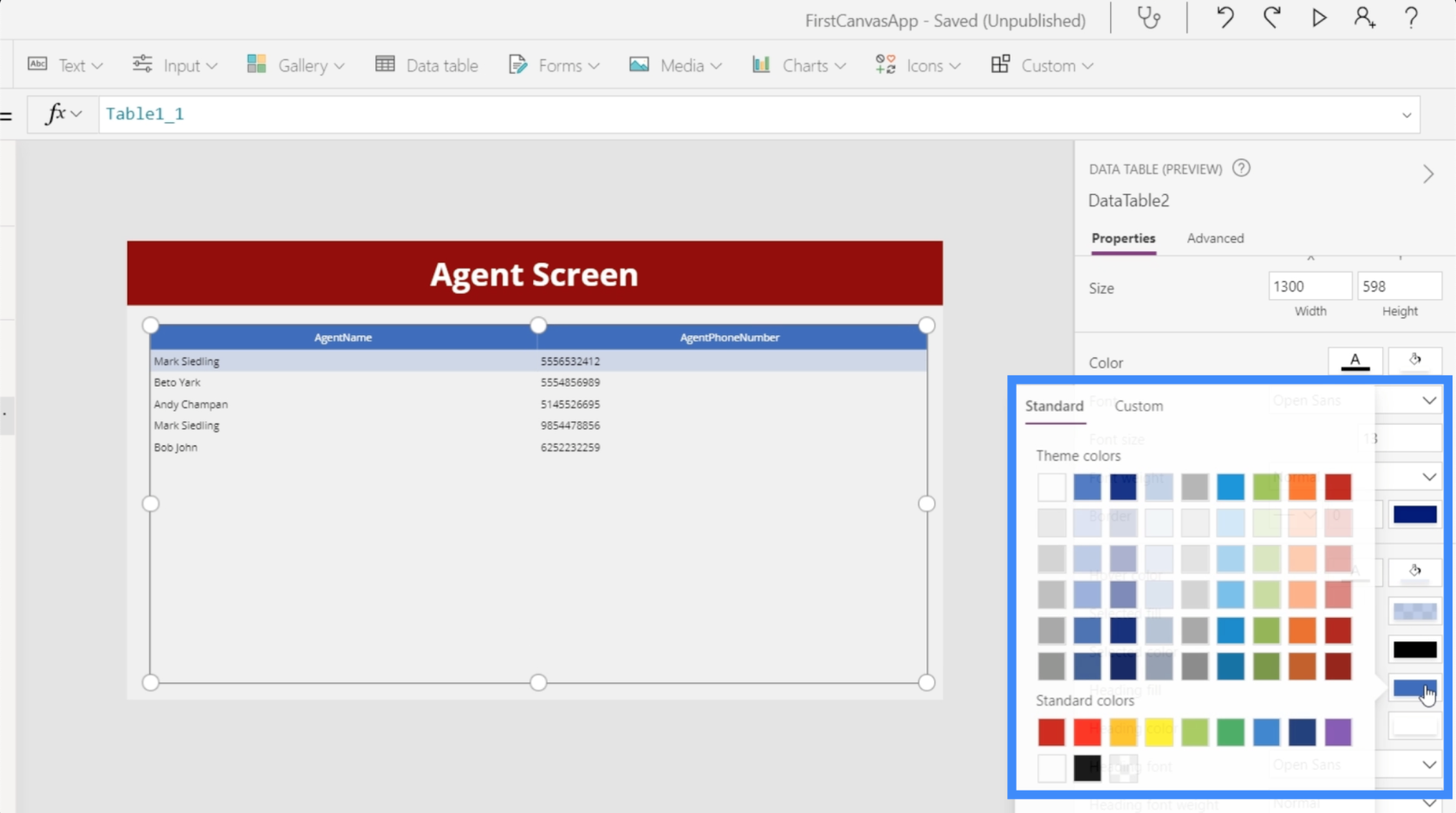Click phone number 5556532412
The image size is (1456, 813).
(x=570, y=361)
